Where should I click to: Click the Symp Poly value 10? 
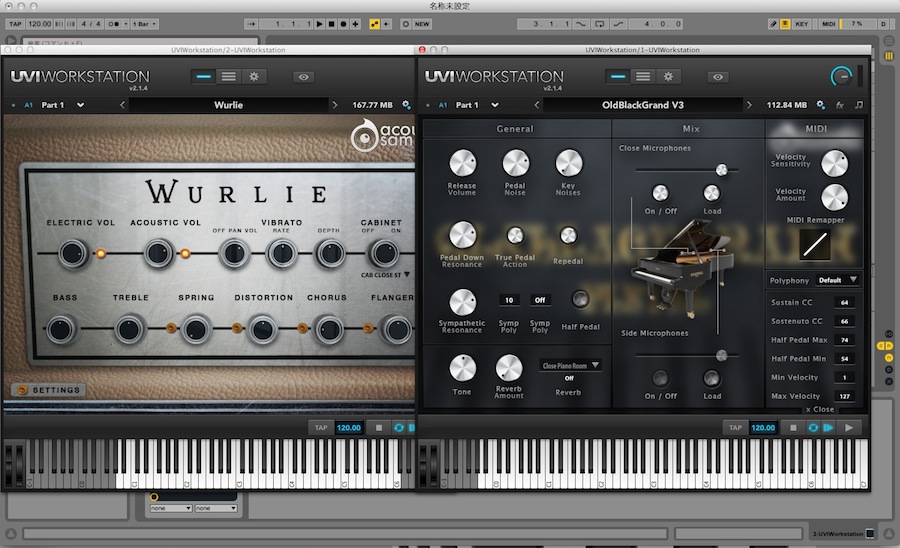[x=509, y=300]
